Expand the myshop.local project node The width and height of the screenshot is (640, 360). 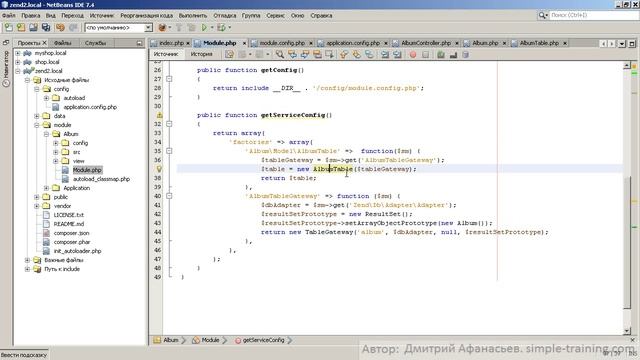pos(18,53)
